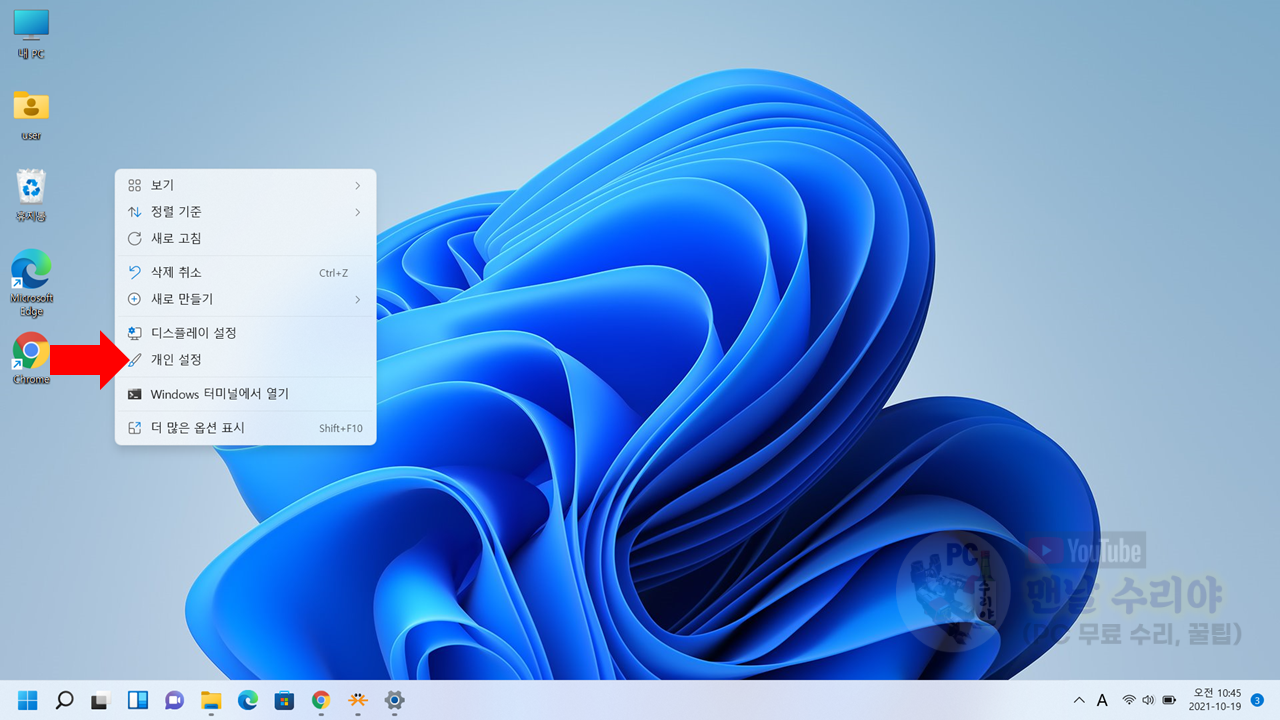
Task: Toggle the IME input mode indicator A
Action: pyautogui.click(x=1103, y=700)
